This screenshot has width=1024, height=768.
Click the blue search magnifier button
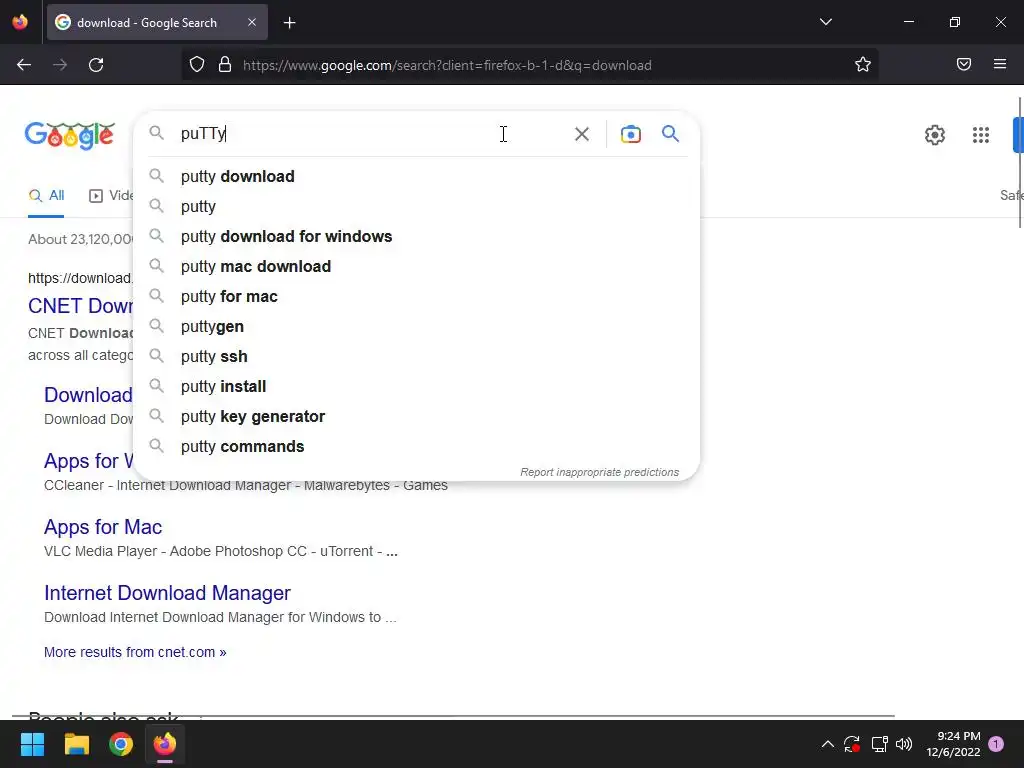(670, 134)
